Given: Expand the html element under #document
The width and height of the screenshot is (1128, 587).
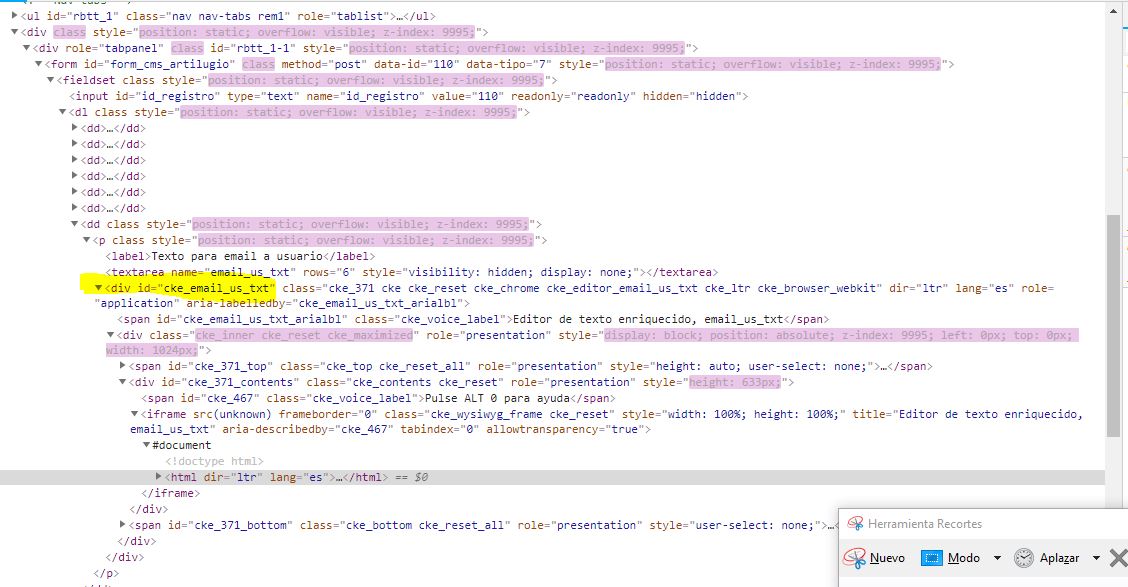Looking at the screenshot, I should click(x=158, y=476).
